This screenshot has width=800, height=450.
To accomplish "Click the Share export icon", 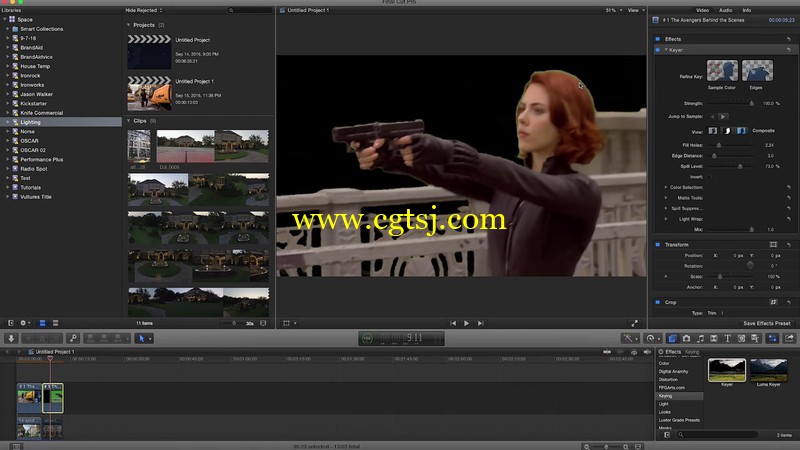I will tap(789, 338).
